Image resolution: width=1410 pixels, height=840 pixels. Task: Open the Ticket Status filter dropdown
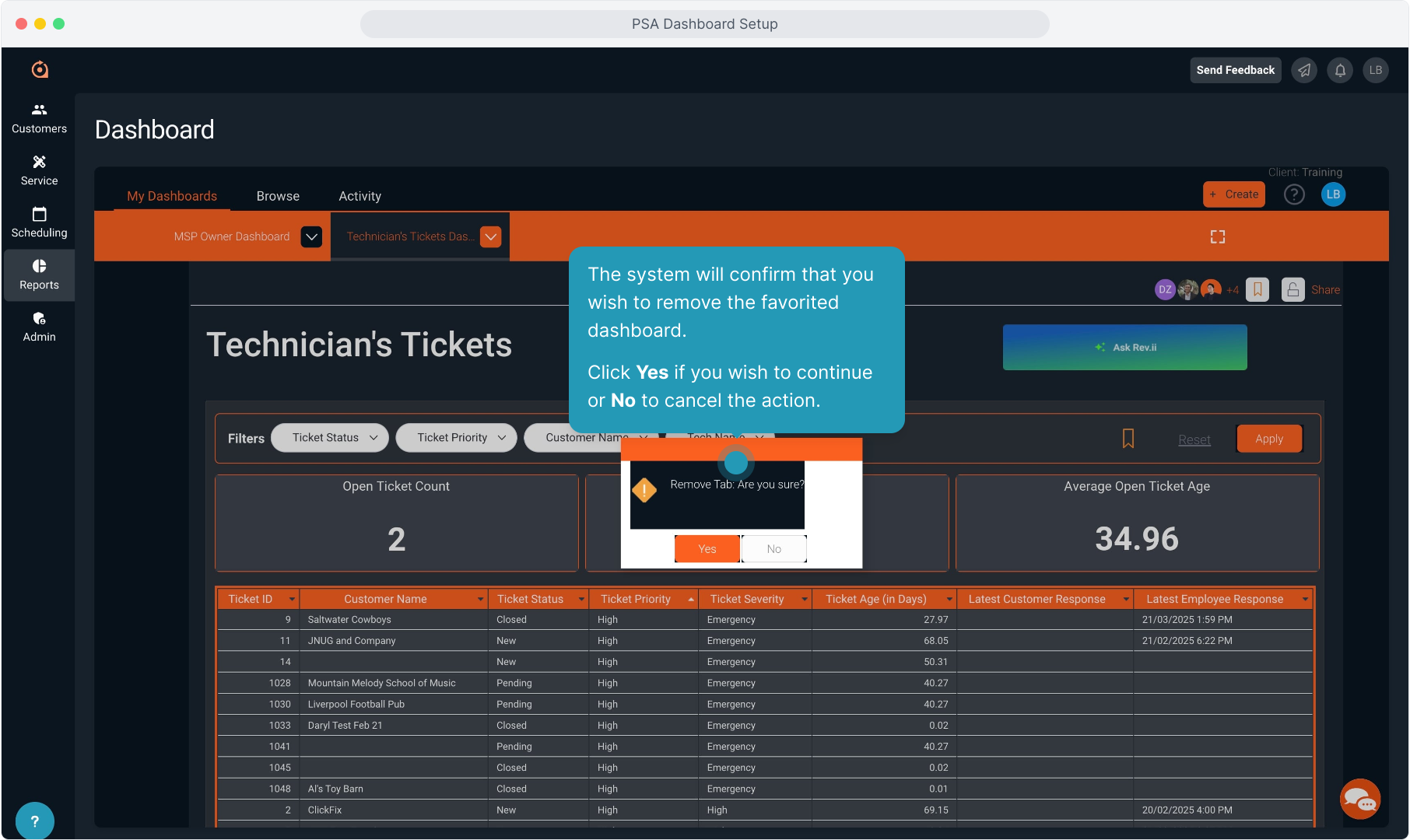pyautogui.click(x=330, y=438)
